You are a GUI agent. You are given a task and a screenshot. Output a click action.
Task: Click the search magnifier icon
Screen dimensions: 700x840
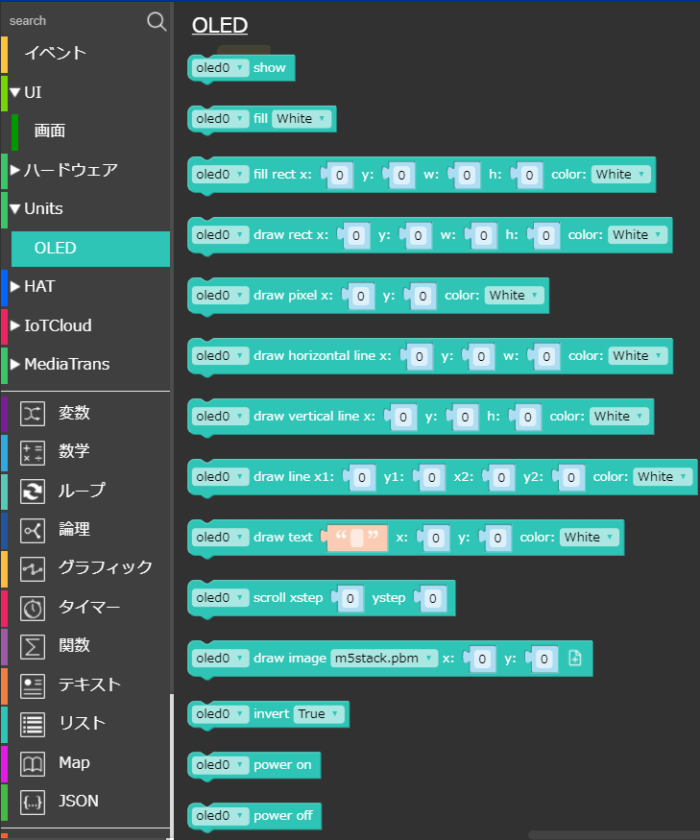point(156,21)
